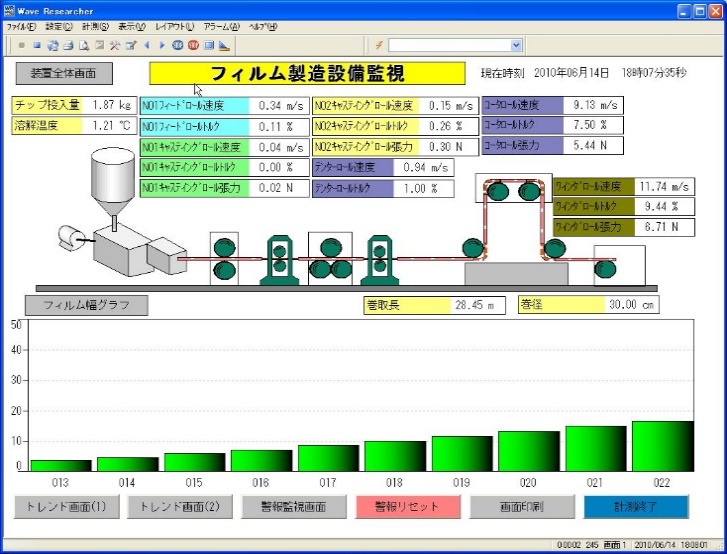Click the blue window screen toolbar icon

tap(209, 45)
